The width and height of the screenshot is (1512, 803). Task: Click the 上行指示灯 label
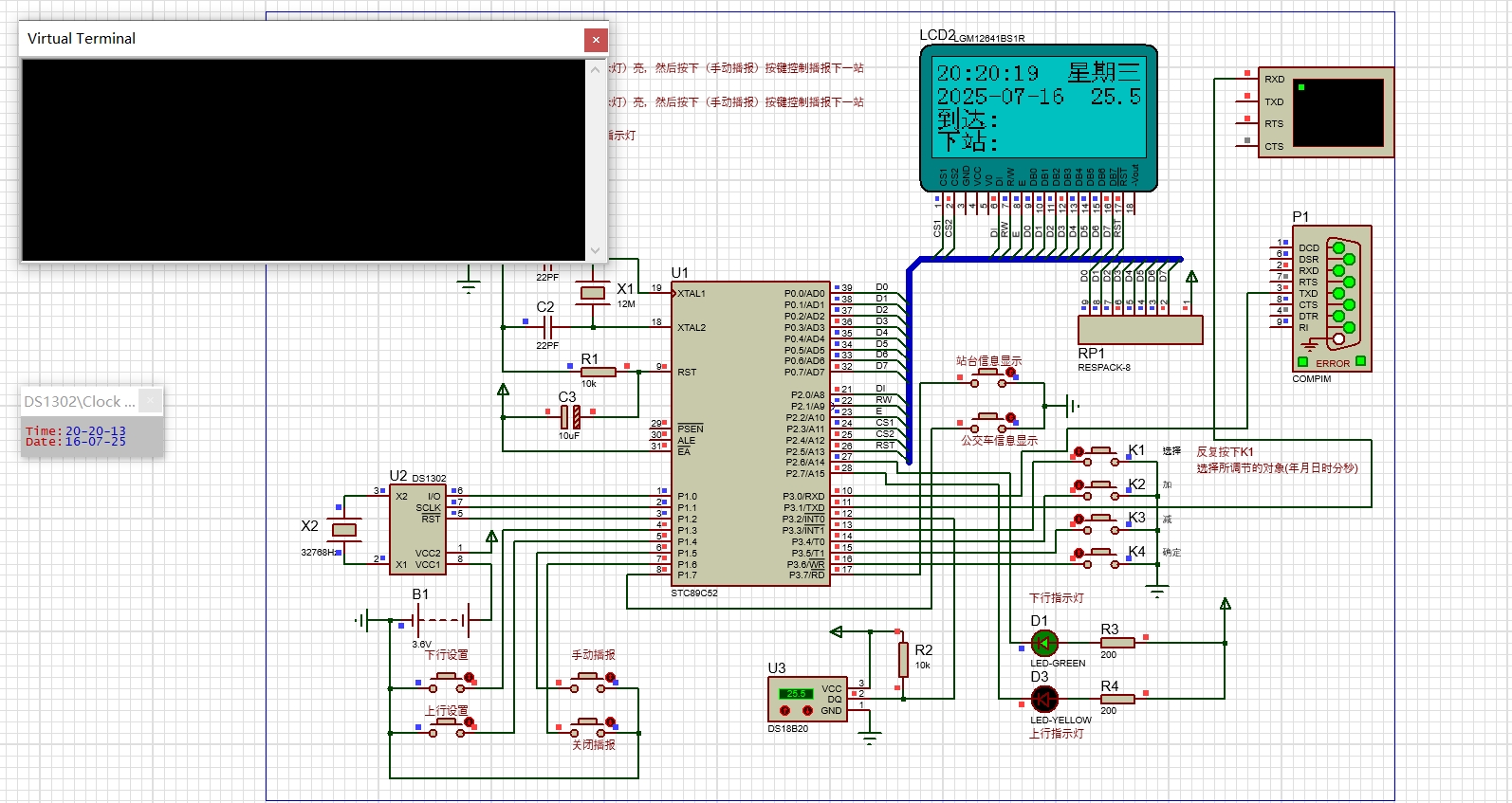1057,734
